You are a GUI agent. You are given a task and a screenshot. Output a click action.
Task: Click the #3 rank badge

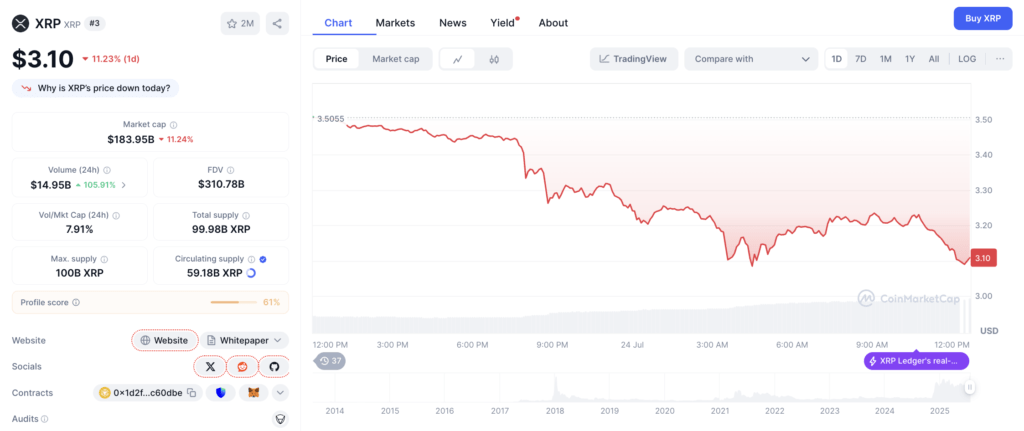click(95, 24)
